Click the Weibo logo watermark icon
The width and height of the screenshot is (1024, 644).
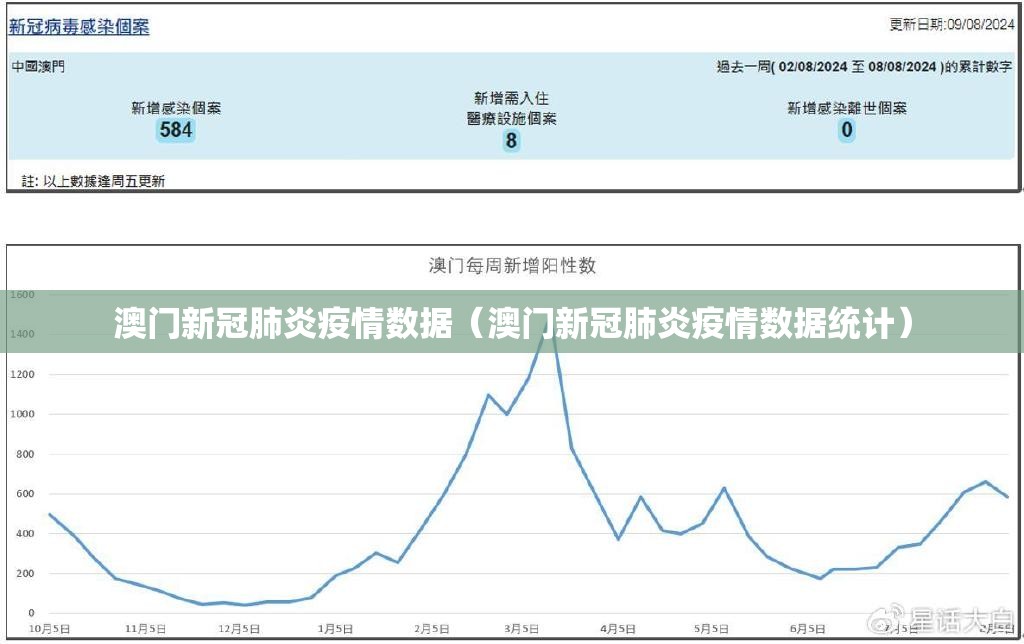click(x=886, y=623)
